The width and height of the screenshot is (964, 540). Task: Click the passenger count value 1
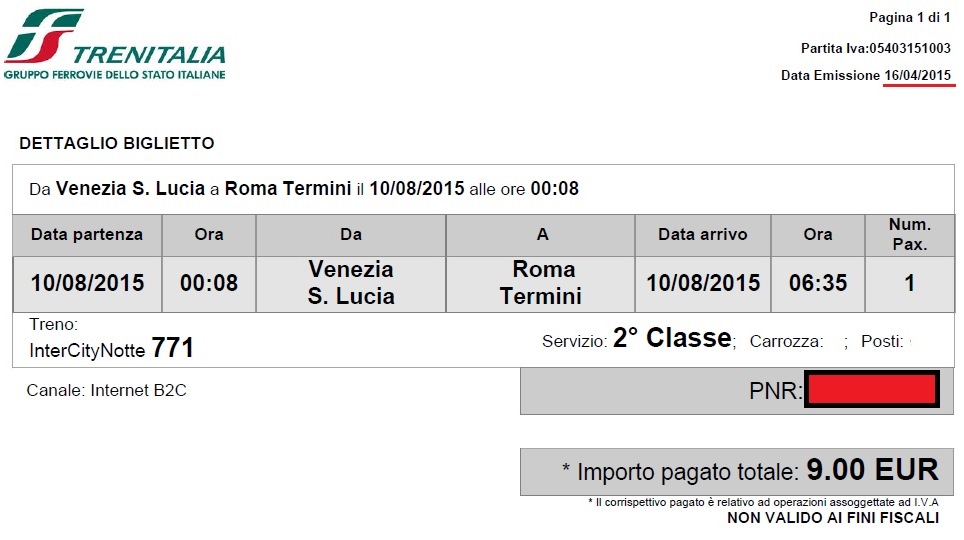[x=910, y=284]
